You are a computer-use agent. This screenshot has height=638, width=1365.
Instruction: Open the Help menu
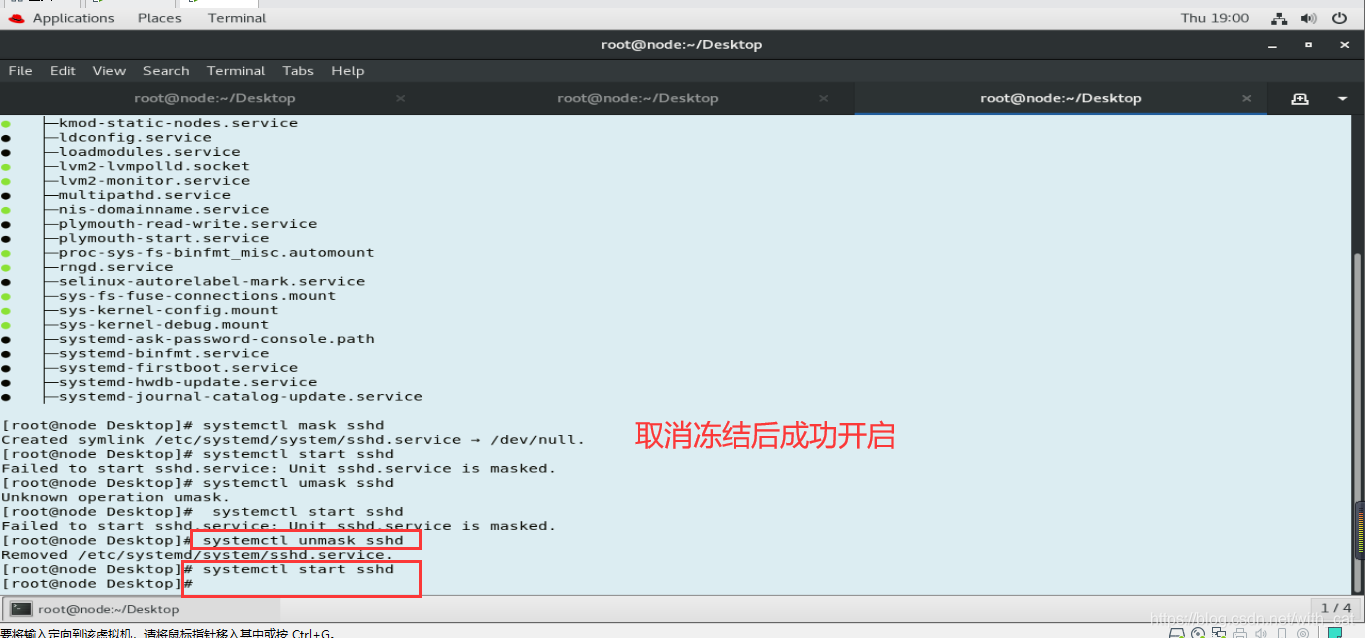pyautogui.click(x=348, y=71)
